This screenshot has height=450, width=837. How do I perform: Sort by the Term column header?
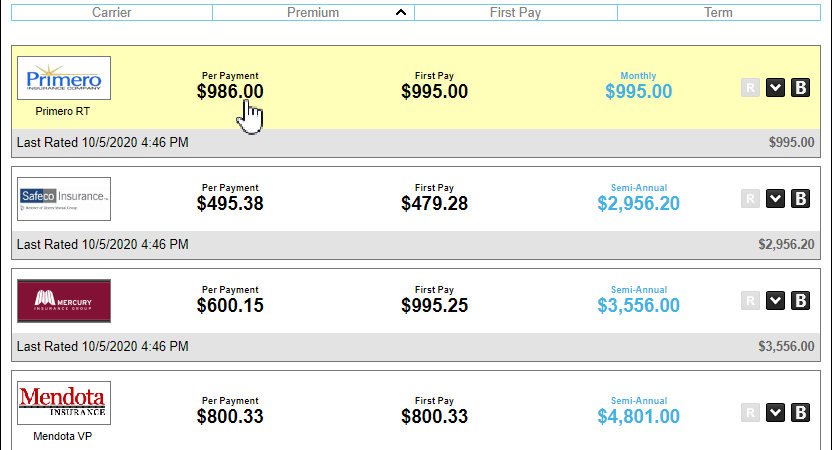[718, 13]
